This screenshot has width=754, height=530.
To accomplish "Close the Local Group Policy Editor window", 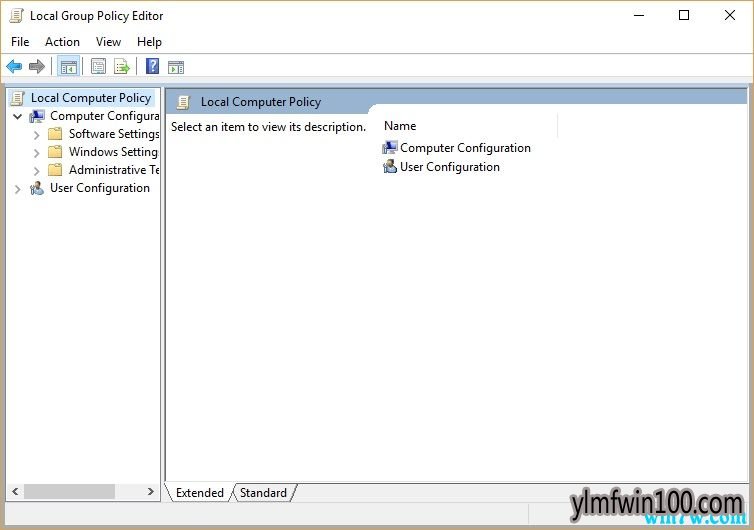I will coord(729,15).
